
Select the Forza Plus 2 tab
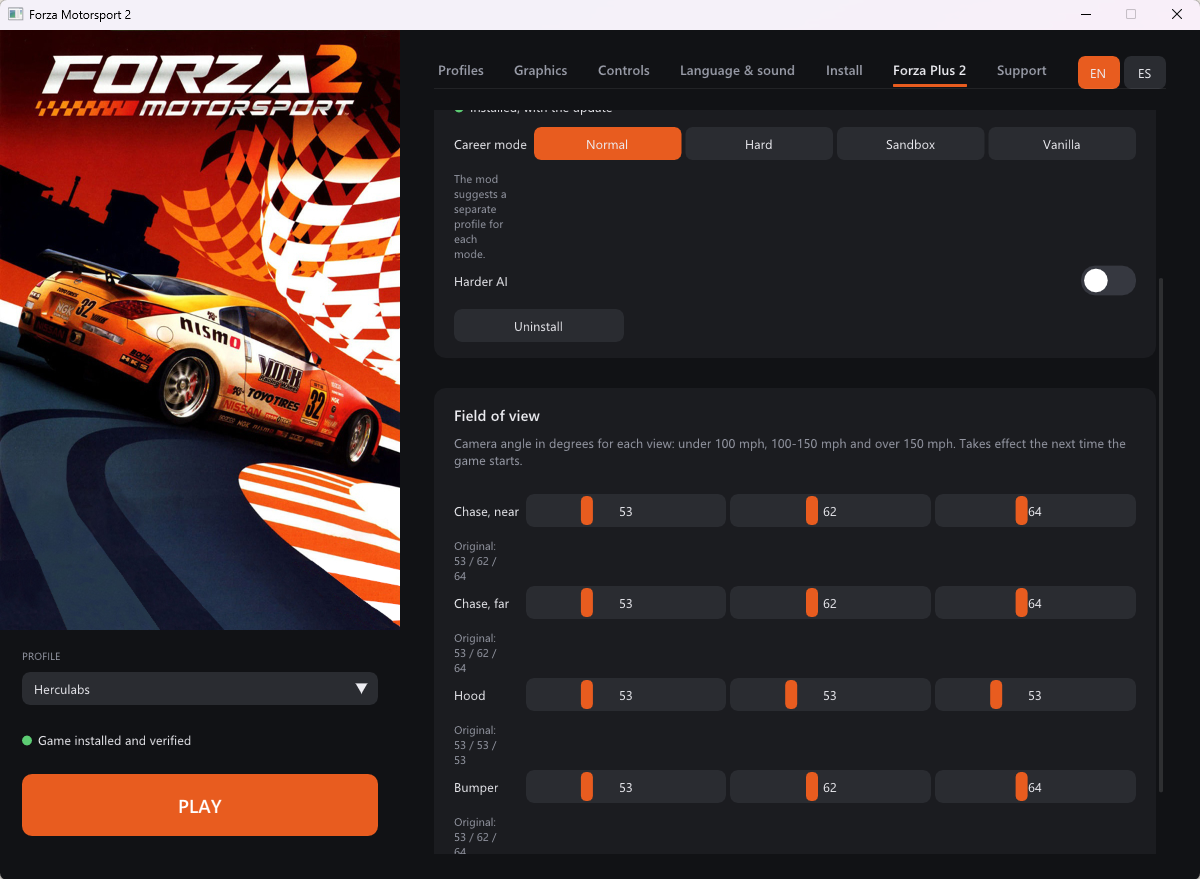pos(930,70)
